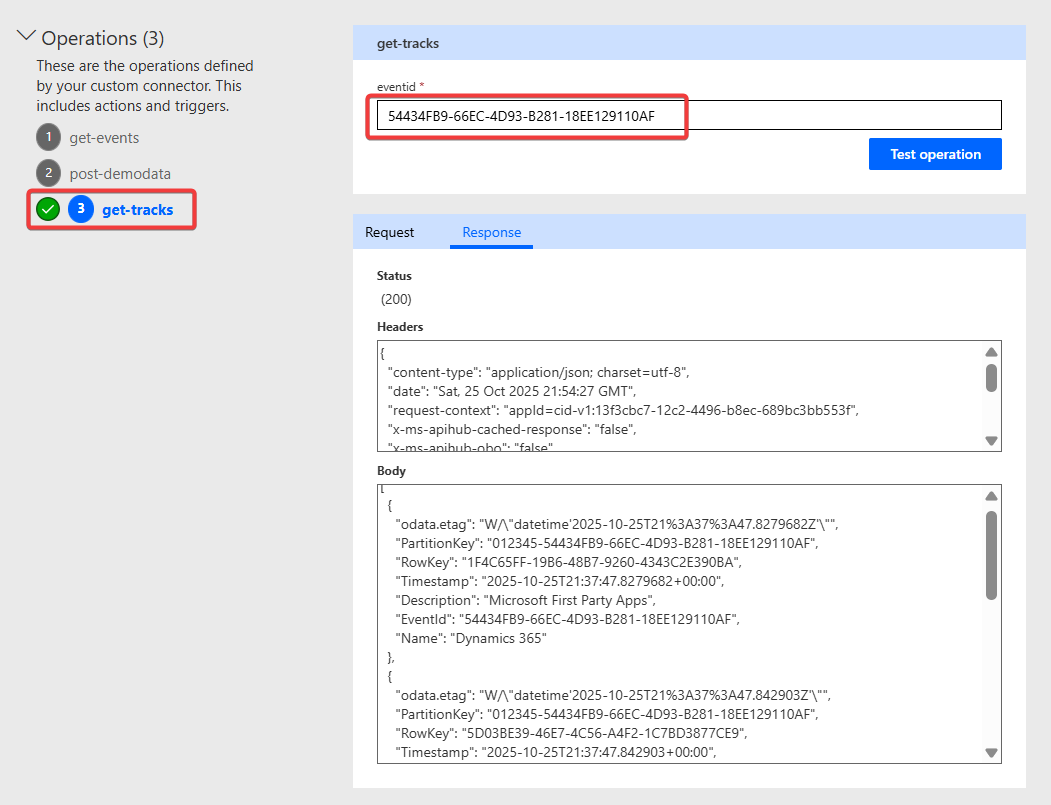
Task: Click the Test operation button
Action: (934, 153)
